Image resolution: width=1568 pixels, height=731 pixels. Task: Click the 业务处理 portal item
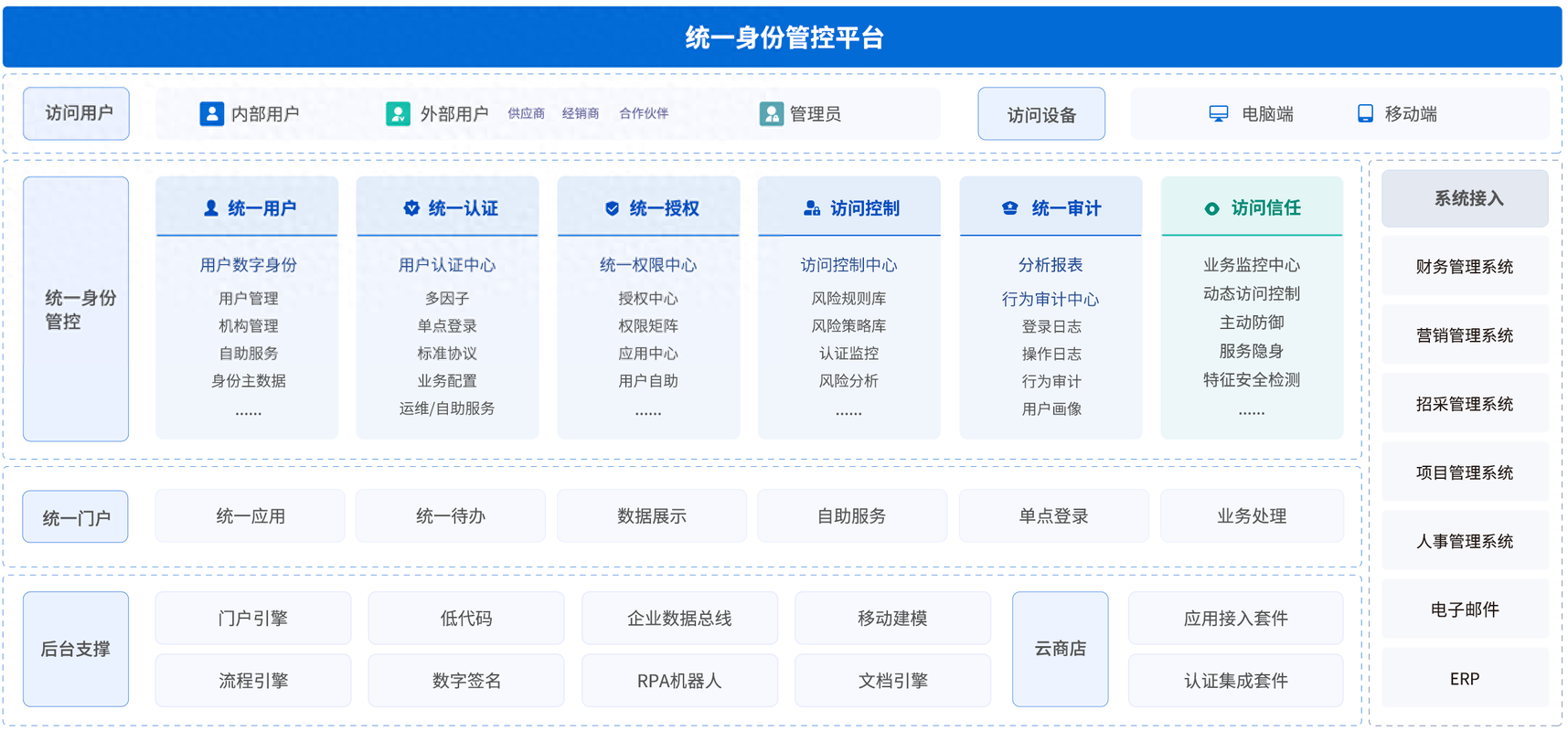coord(1252,516)
